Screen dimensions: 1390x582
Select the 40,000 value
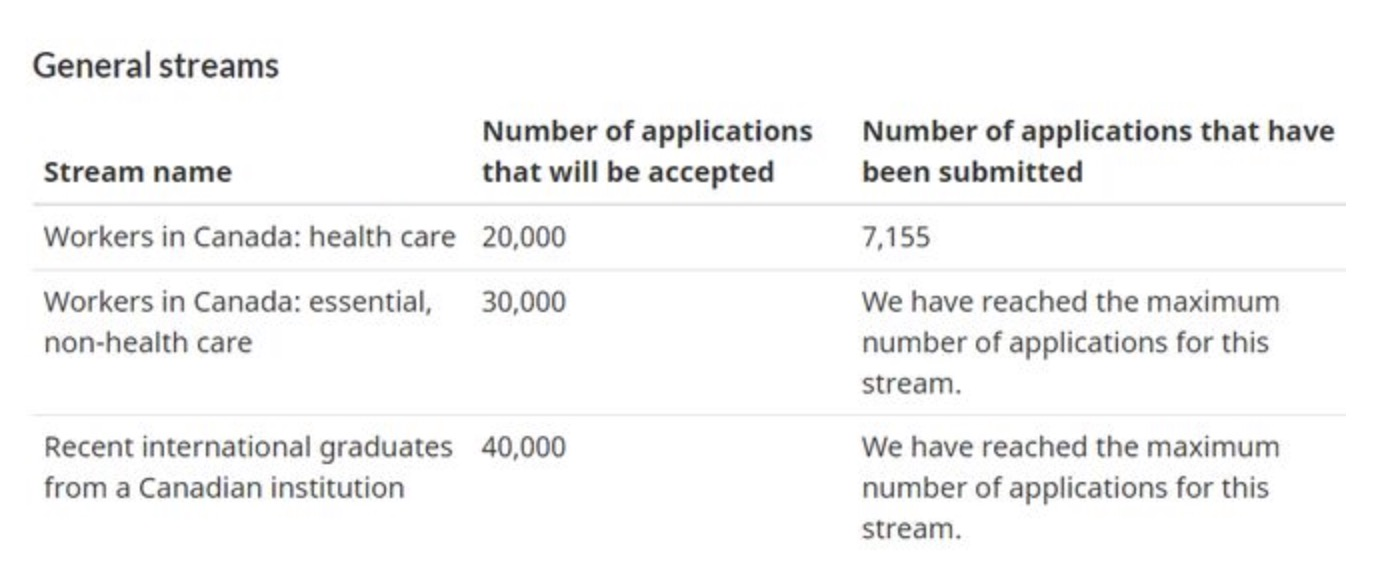523,447
